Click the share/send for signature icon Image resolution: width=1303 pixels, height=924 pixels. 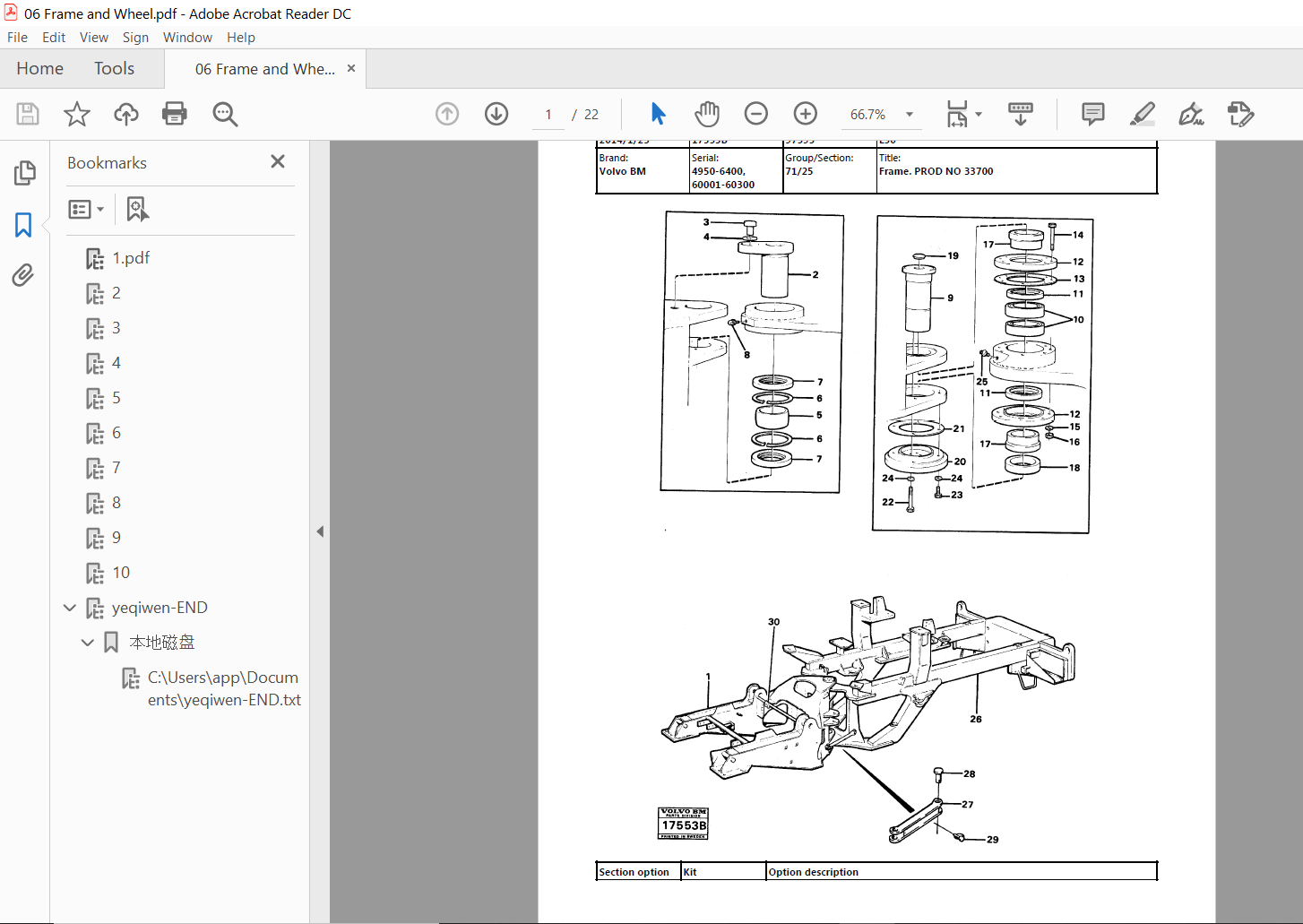(x=1240, y=114)
